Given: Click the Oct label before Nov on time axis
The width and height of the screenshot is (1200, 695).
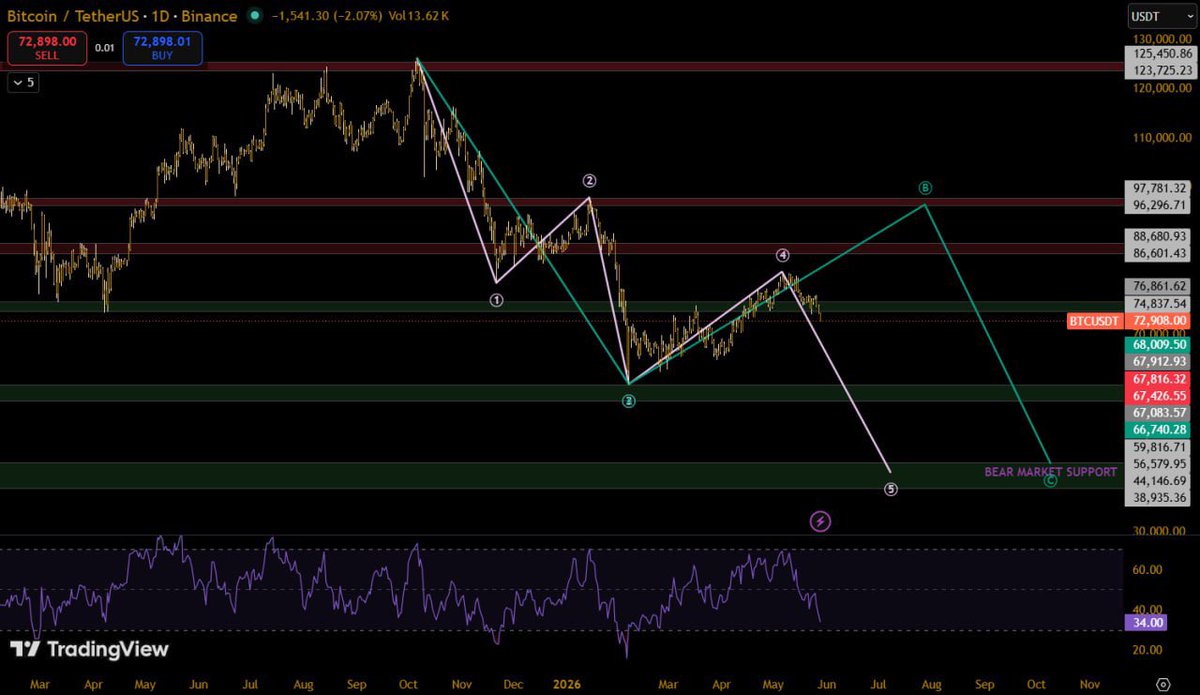Looking at the screenshot, I should tap(1036, 685).
